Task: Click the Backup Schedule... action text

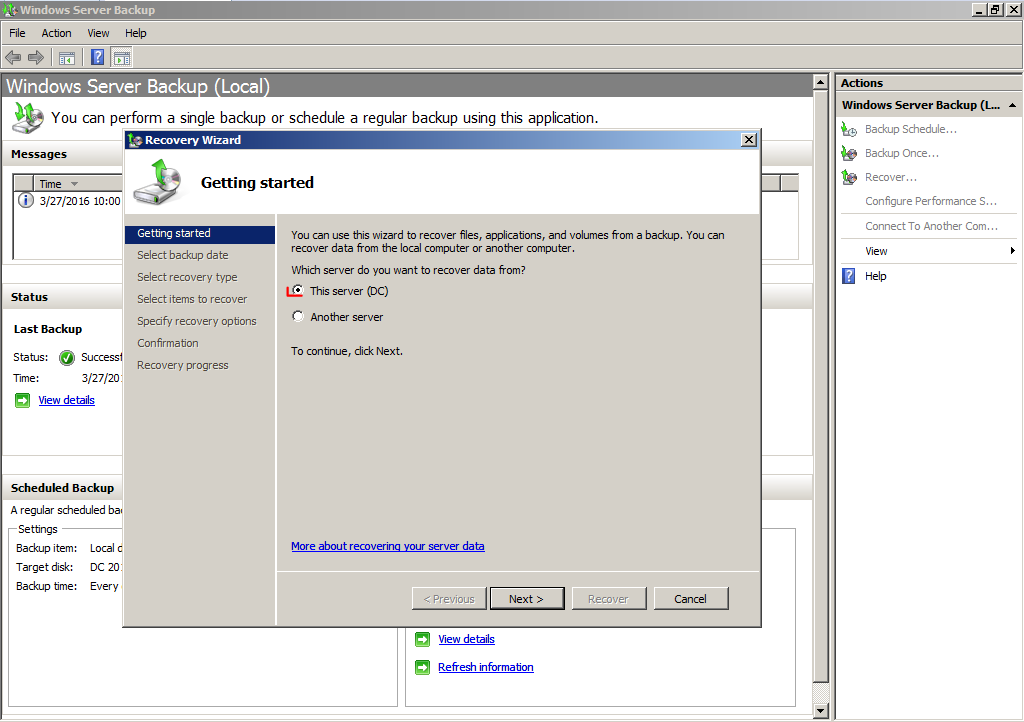Action: click(910, 129)
